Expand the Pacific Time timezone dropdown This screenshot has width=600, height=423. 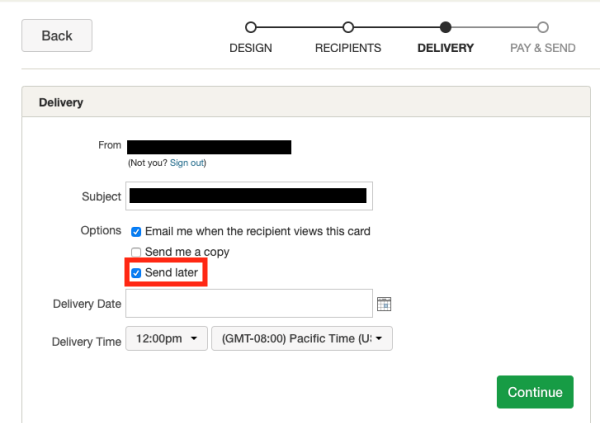click(302, 340)
